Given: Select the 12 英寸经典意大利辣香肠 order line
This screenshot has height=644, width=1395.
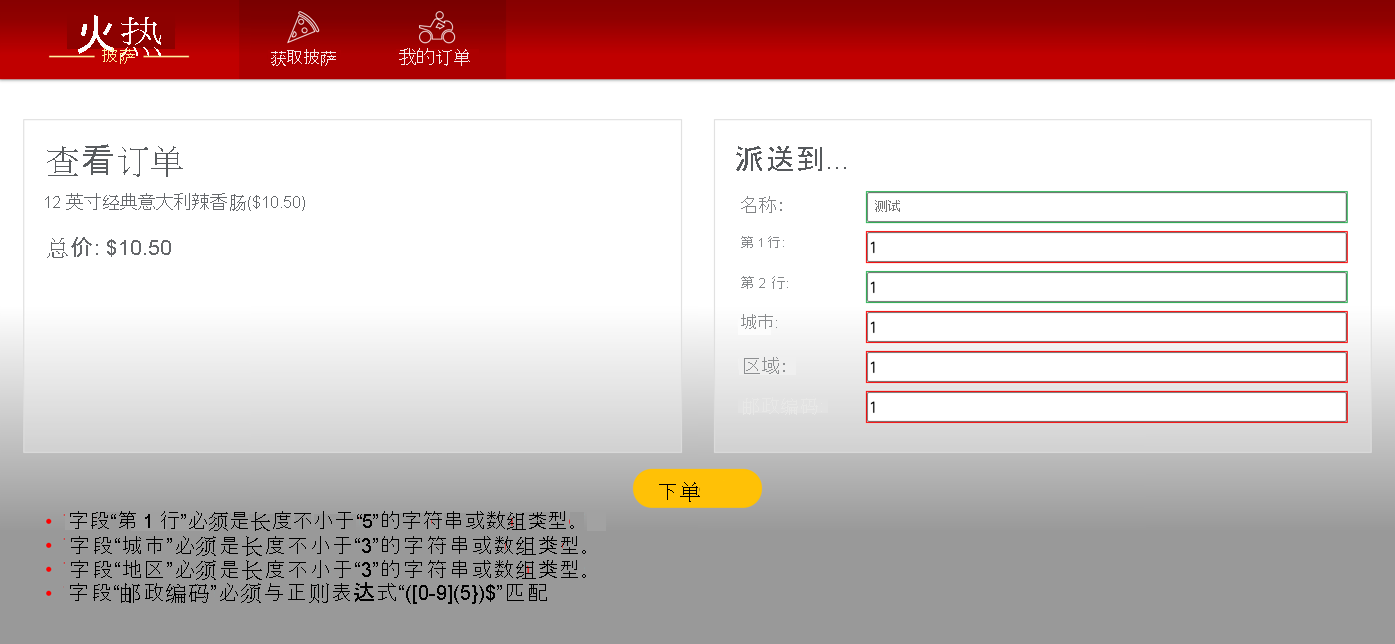Looking at the screenshot, I should coord(175,203).
